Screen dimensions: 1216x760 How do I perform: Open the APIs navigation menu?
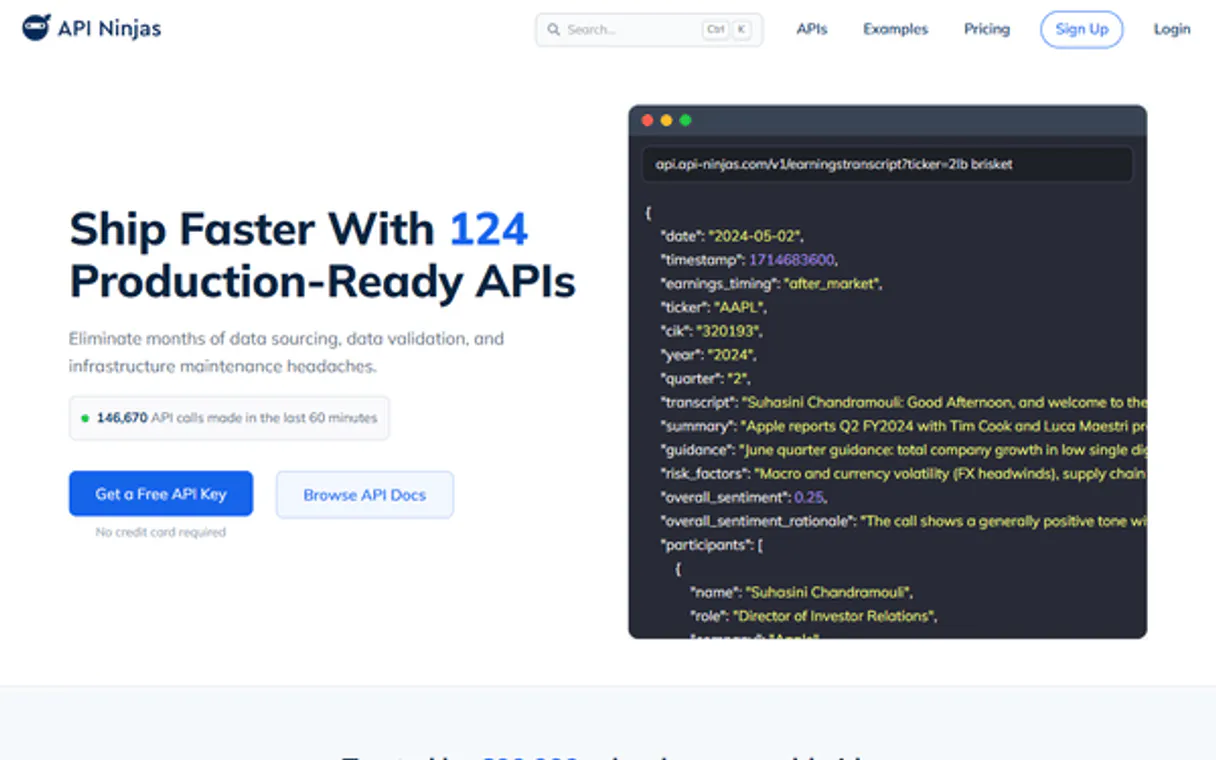coord(811,29)
